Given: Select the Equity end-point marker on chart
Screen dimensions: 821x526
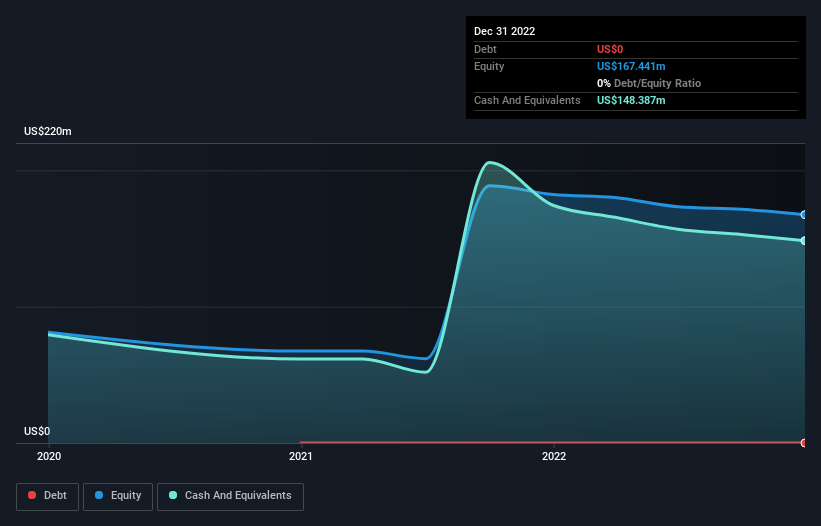Looking at the screenshot, I should click(x=804, y=215).
